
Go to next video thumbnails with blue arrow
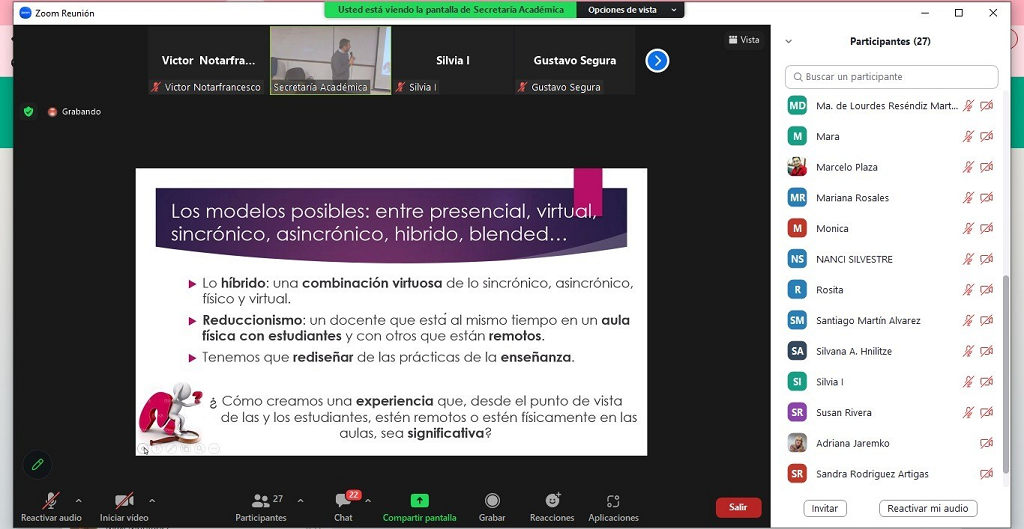point(657,61)
